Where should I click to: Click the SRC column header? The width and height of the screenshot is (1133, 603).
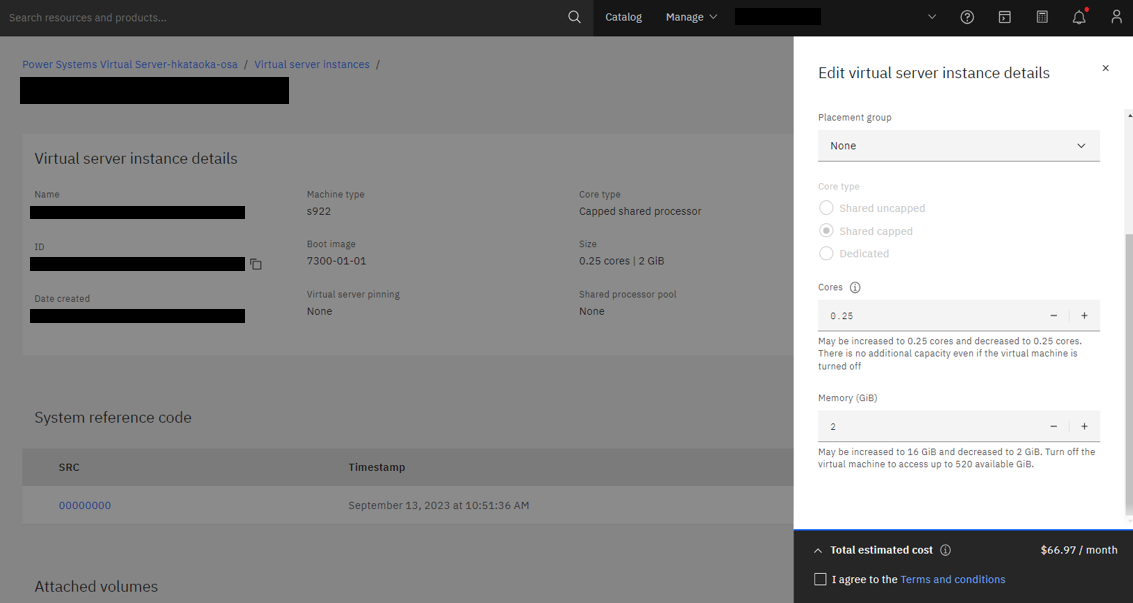pos(69,467)
